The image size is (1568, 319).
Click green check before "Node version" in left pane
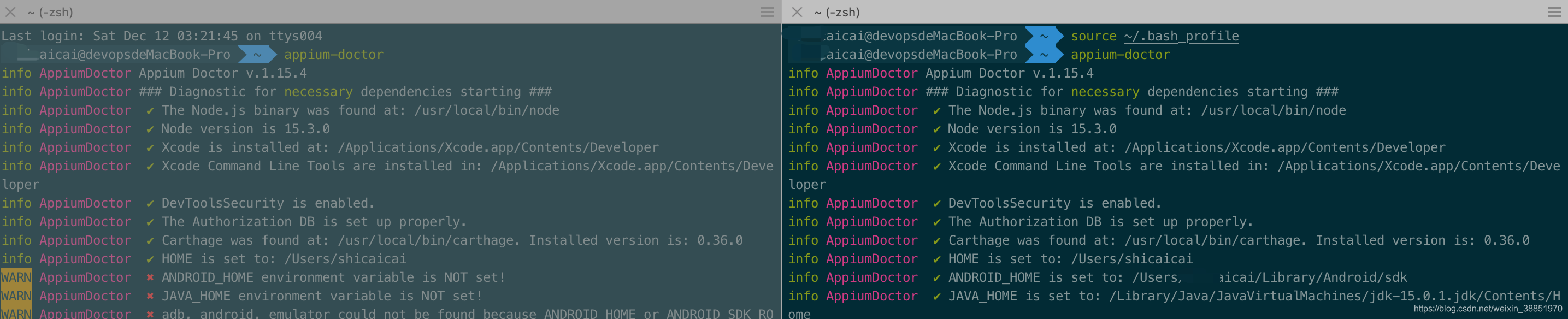point(150,129)
